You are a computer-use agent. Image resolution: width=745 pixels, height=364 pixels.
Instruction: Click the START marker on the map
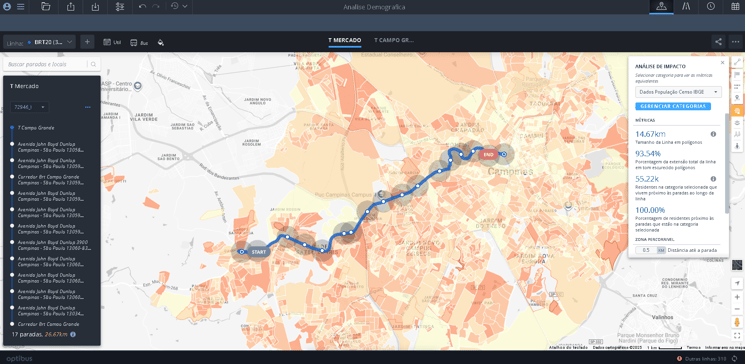258,251
